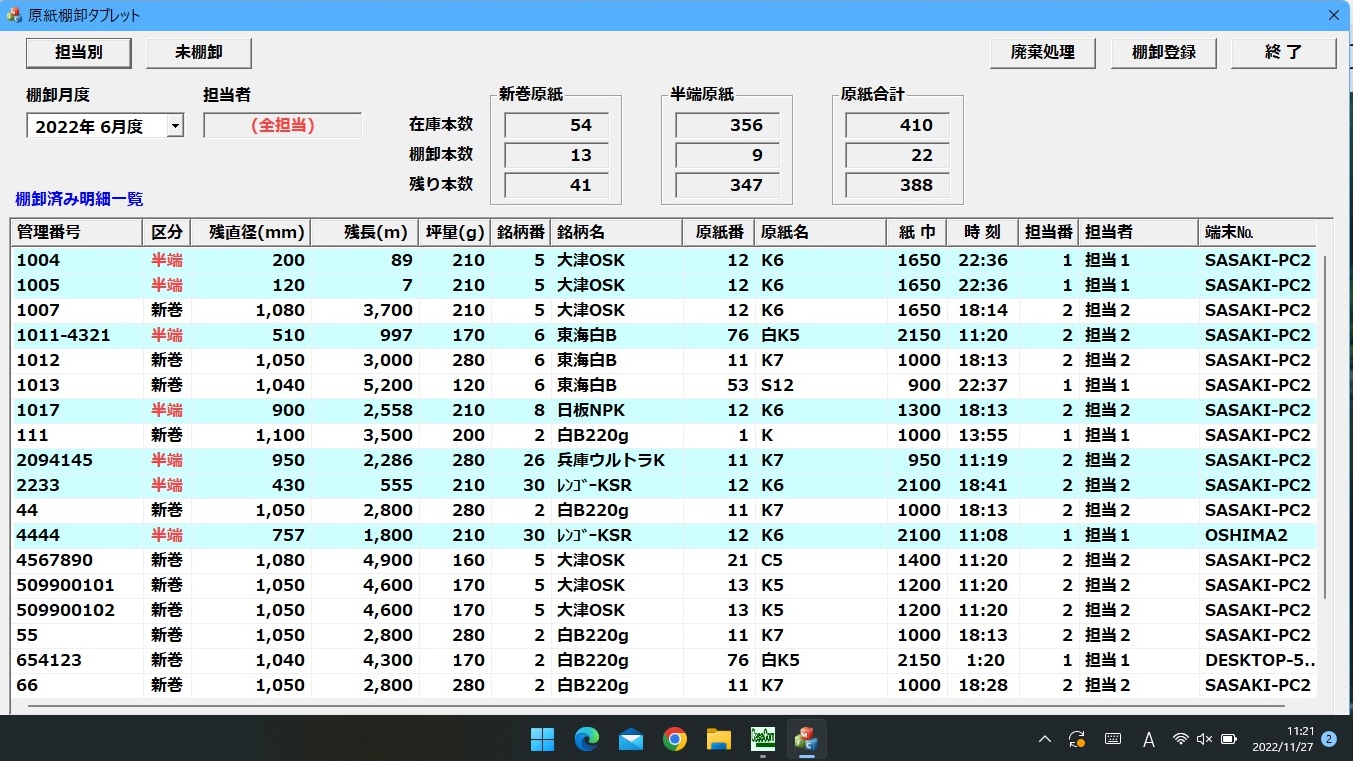This screenshot has height=761, width=1353.
Task: Click the 終了 button
Action: pyautogui.click(x=1284, y=53)
